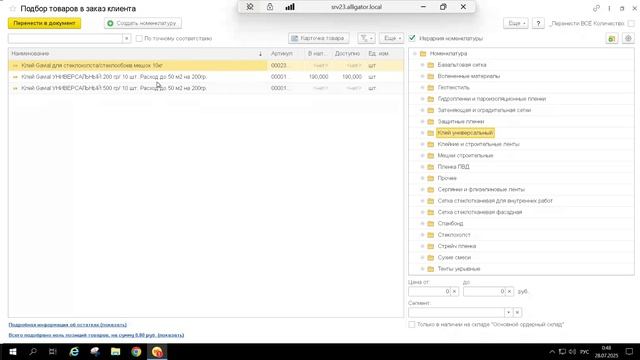Show total selected items sum link

tap(96, 335)
